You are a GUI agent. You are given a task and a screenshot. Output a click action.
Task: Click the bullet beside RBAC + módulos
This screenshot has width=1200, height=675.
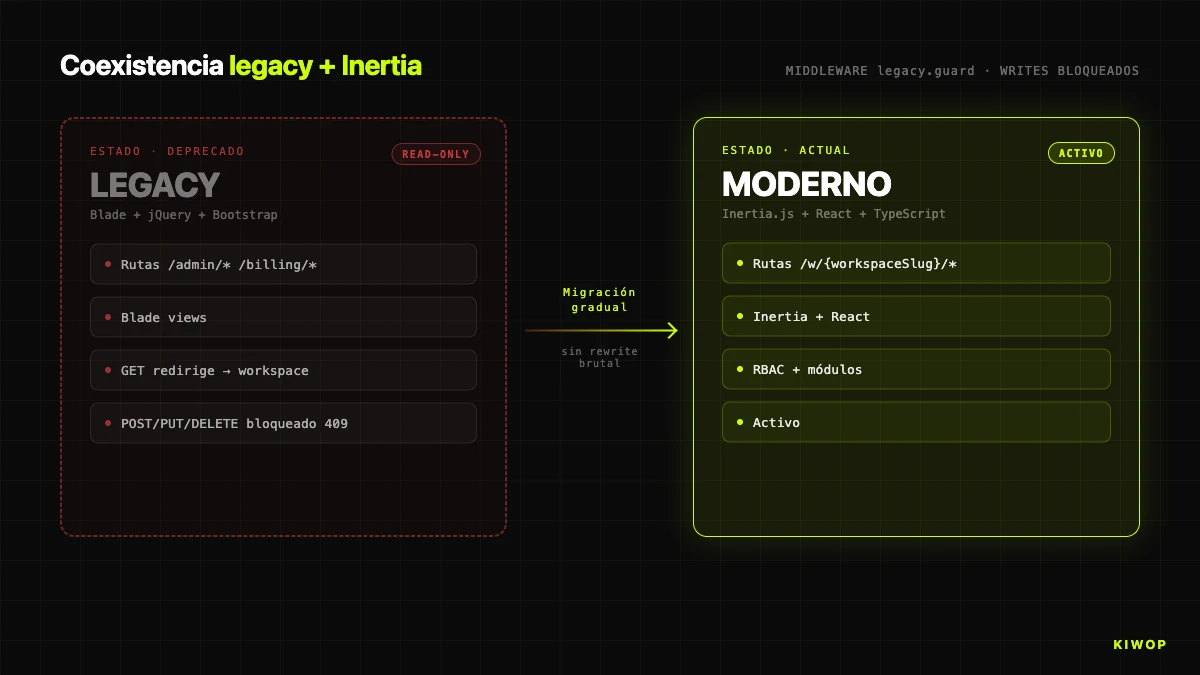coord(740,369)
